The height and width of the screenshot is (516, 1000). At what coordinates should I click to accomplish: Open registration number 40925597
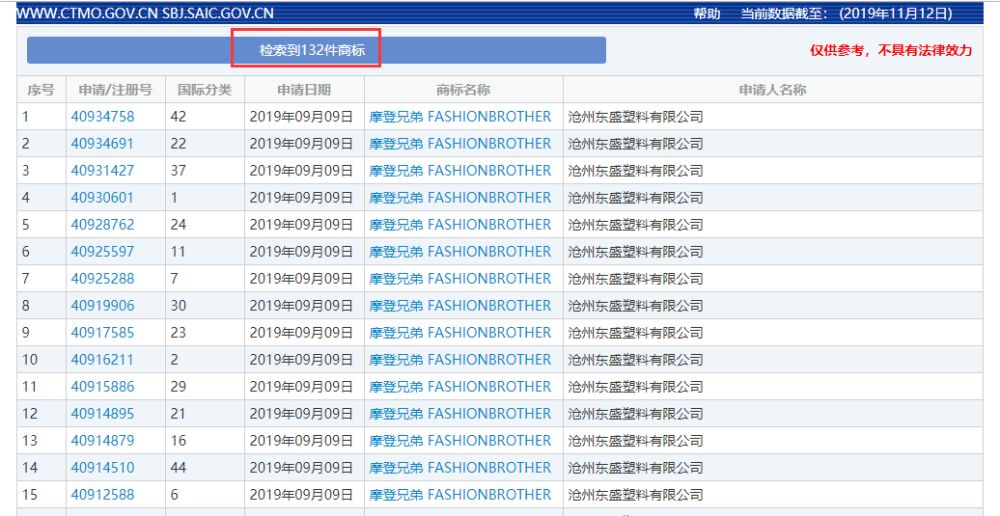[x=103, y=251]
